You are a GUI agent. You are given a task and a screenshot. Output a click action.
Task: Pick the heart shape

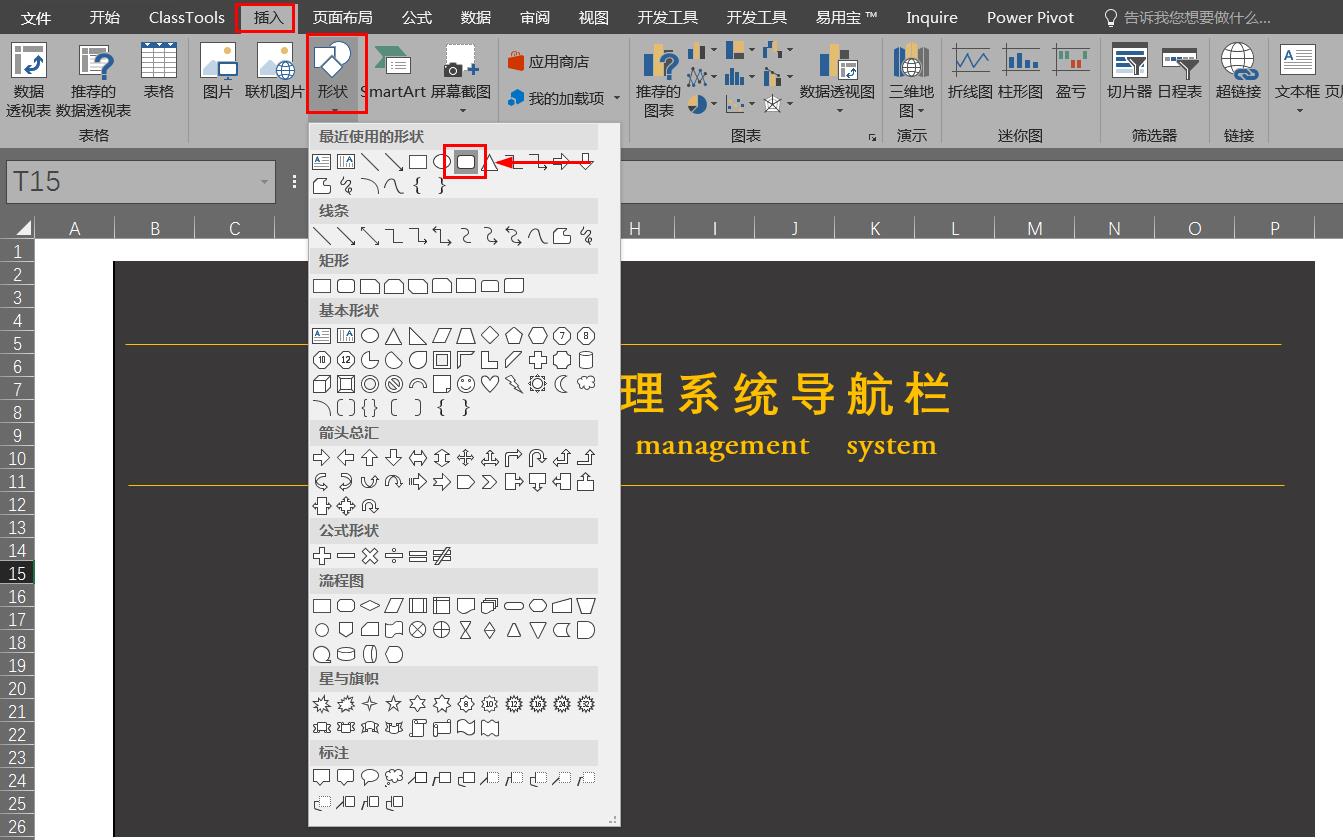click(490, 384)
